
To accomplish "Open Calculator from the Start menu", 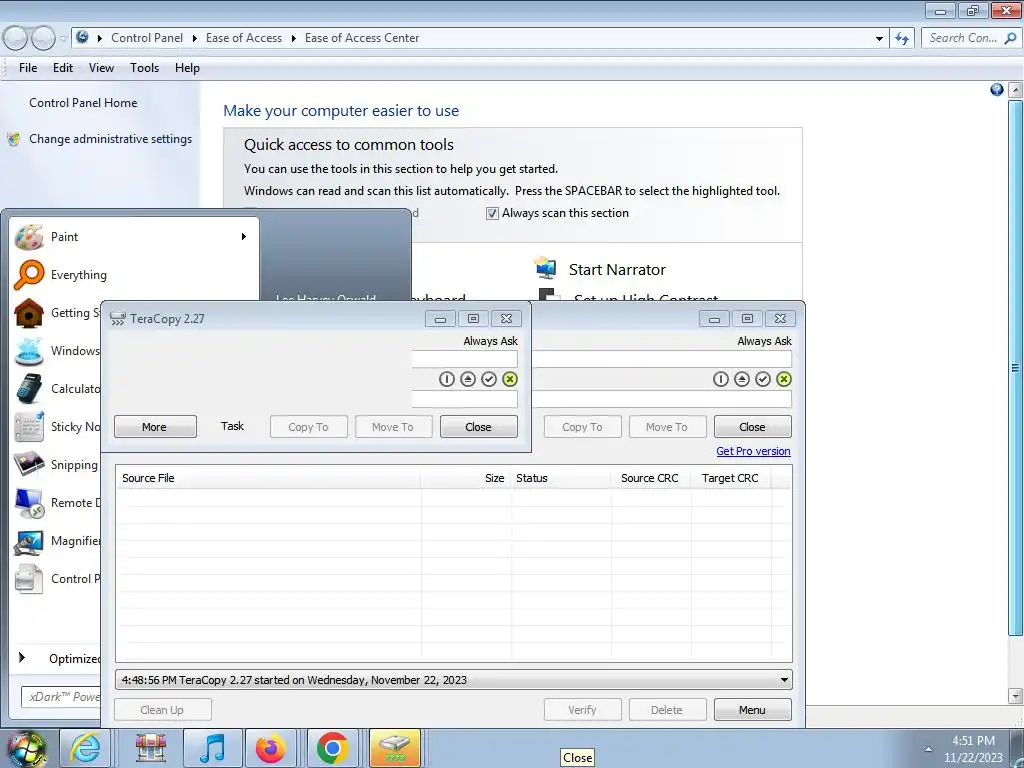I will 57,389.
